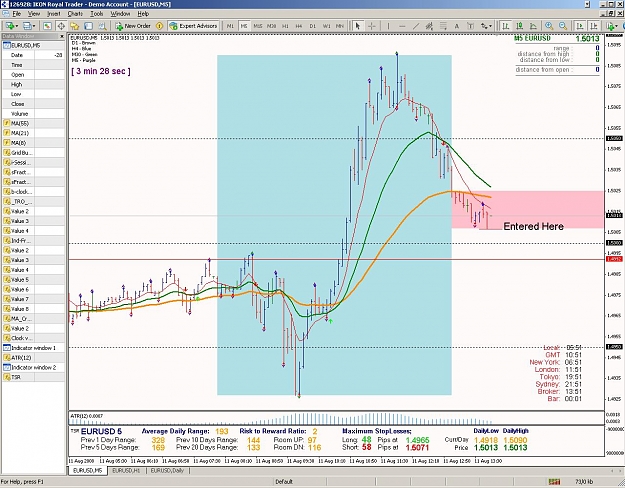Screen dimensions: 625x488
Task: Open the Help menu
Action: 143,14
